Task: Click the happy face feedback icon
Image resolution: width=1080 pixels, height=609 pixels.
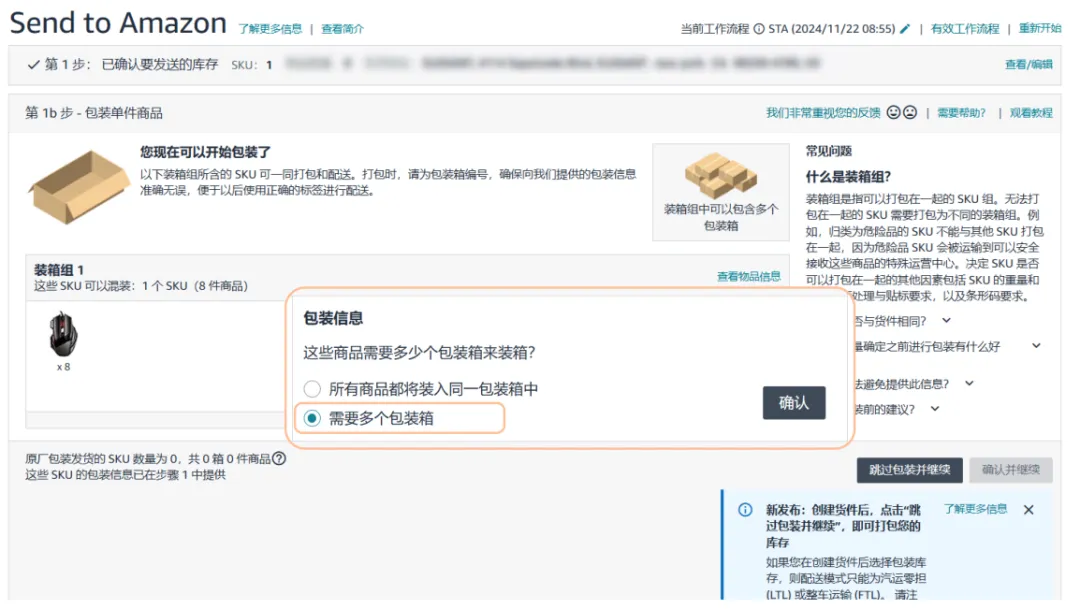Action: point(893,112)
